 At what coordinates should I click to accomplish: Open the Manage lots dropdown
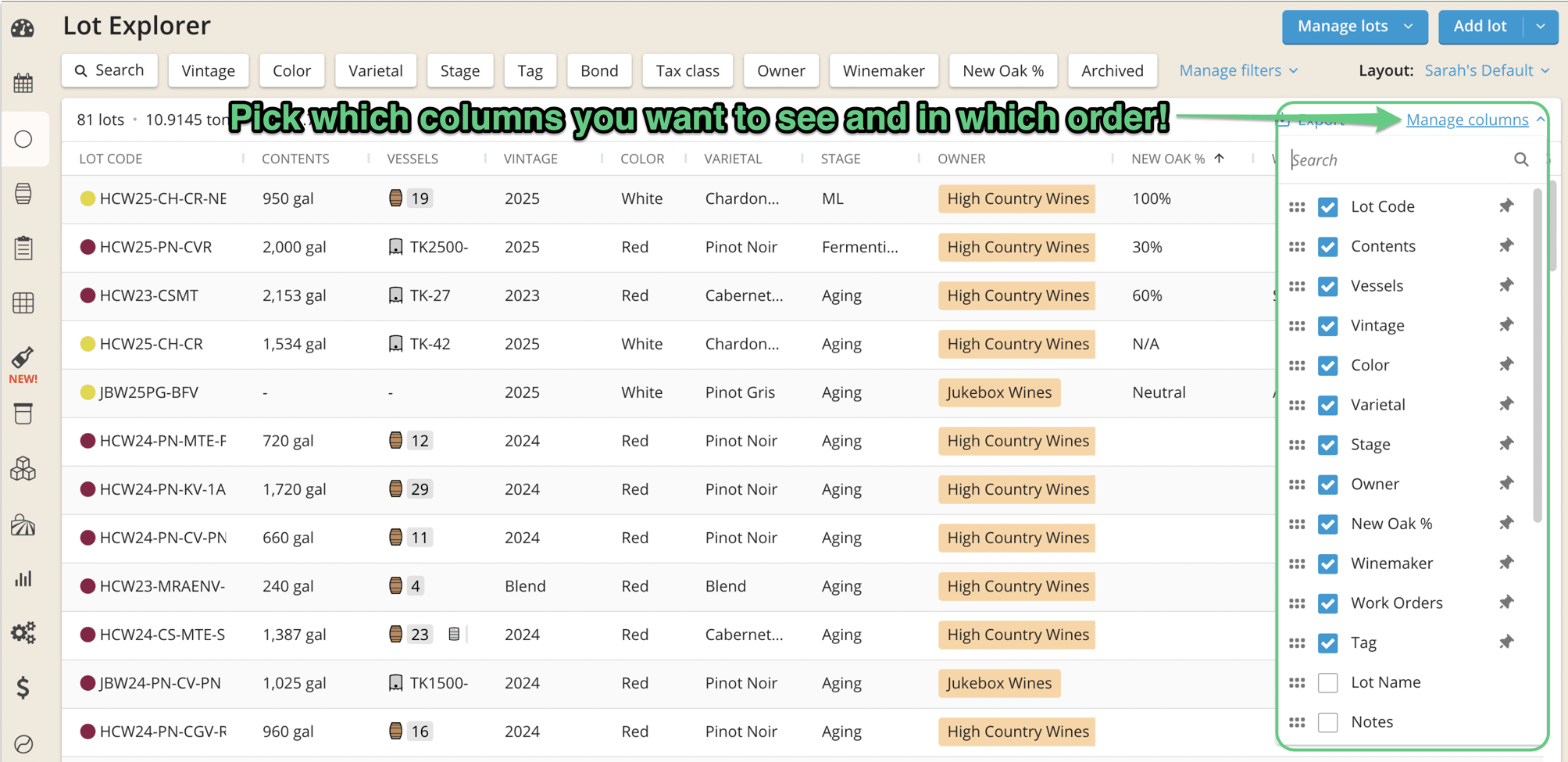point(1355,27)
